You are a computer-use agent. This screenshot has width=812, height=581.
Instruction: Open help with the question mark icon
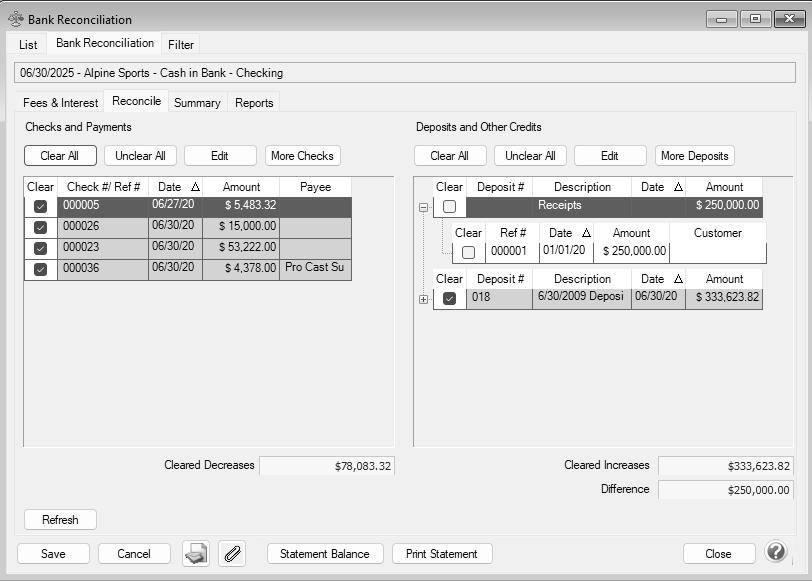click(x=775, y=552)
